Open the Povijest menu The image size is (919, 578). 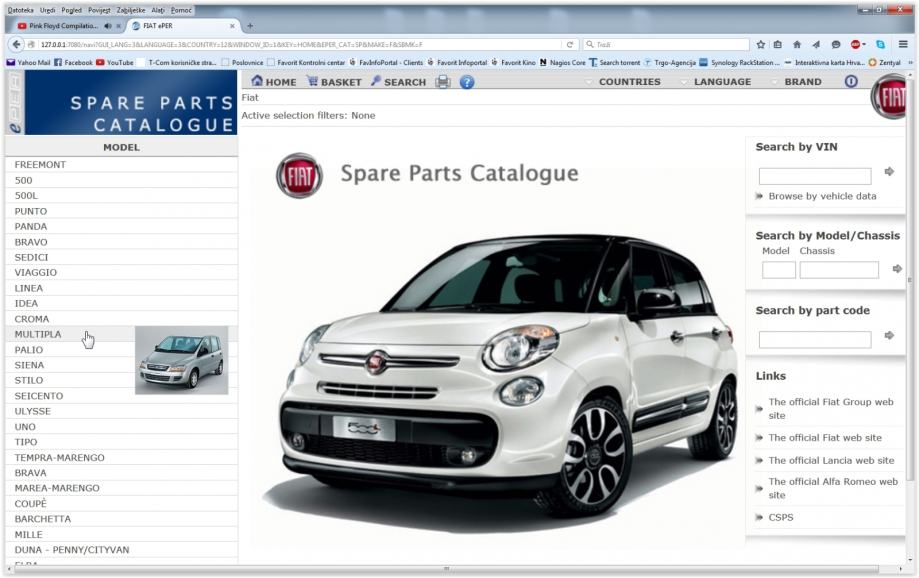click(99, 10)
